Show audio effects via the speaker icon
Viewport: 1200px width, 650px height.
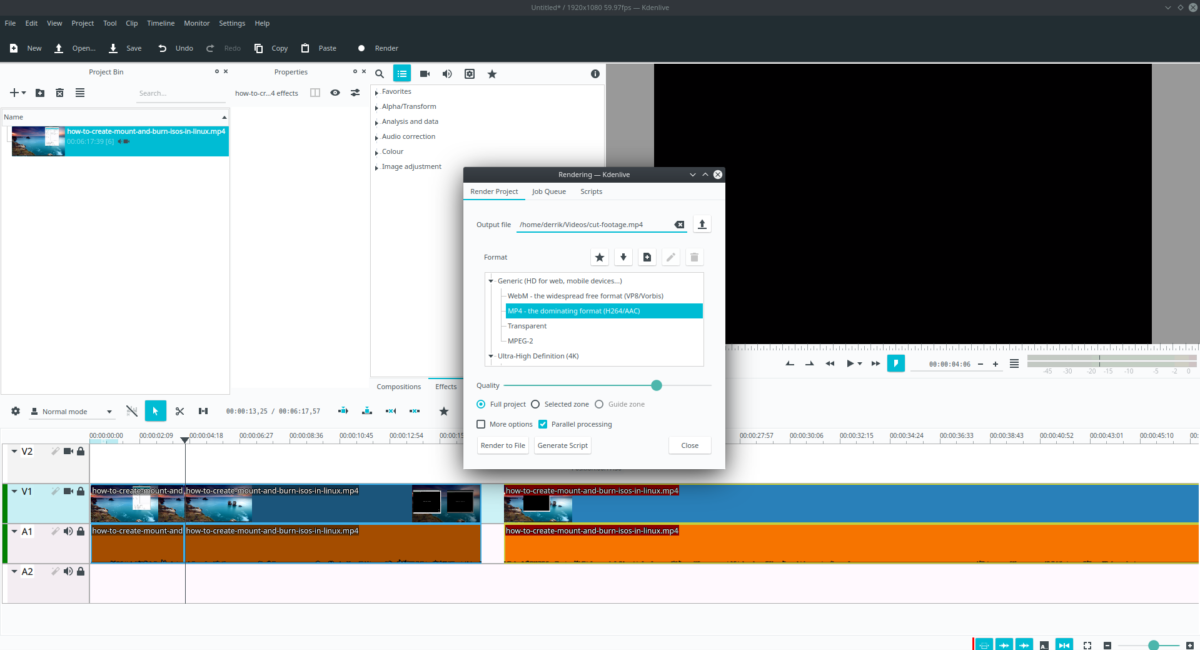(x=447, y=74)
